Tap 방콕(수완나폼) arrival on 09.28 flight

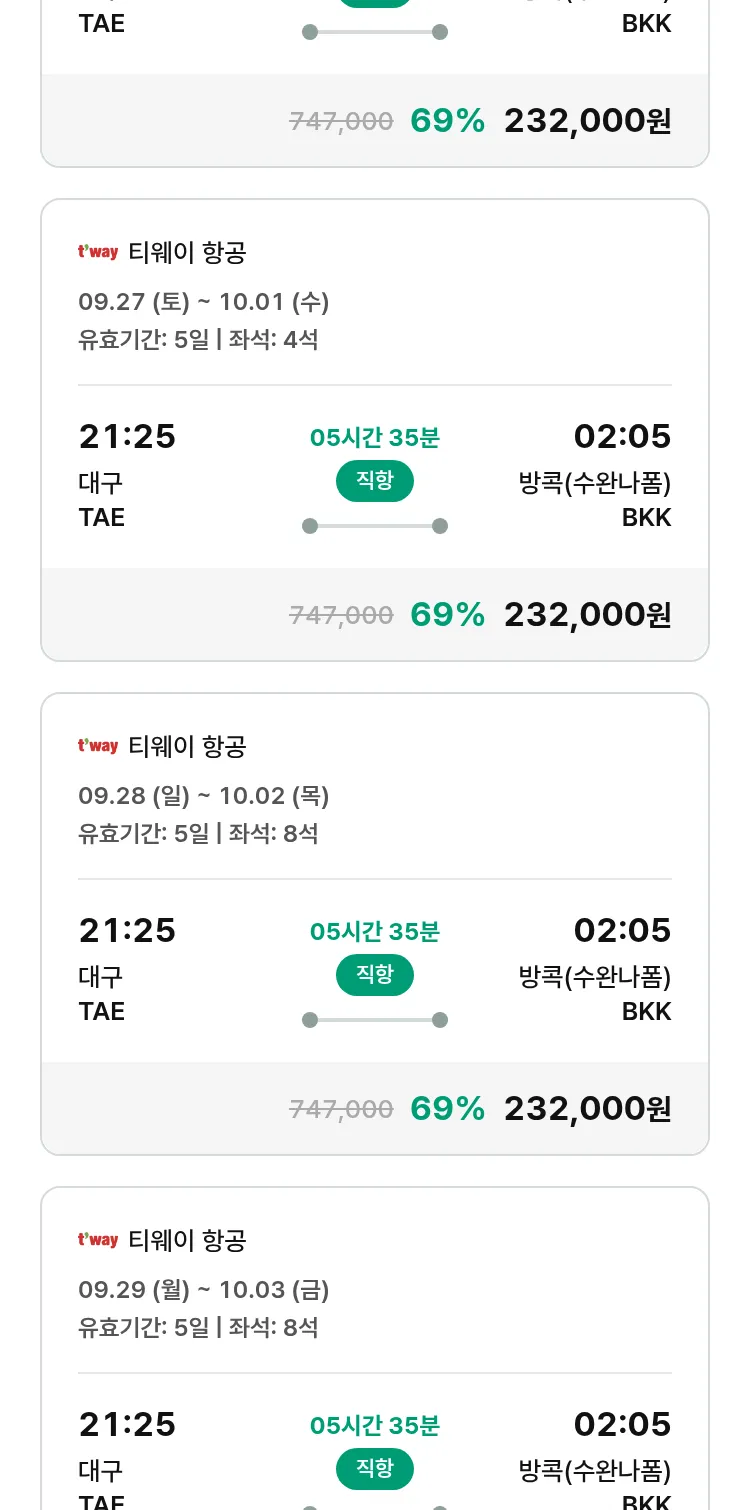(x=595, y=976)
